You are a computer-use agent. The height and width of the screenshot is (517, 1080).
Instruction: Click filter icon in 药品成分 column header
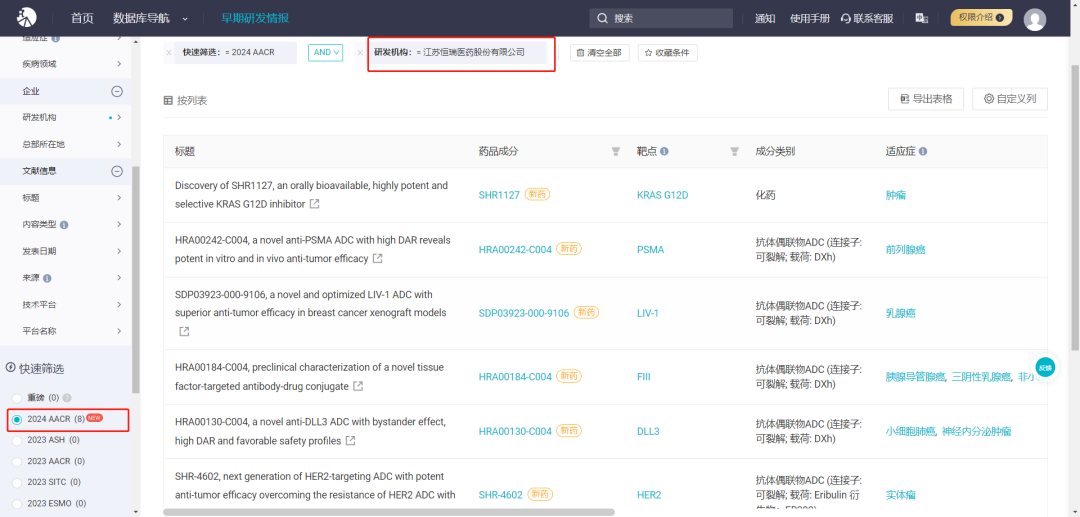616,151
